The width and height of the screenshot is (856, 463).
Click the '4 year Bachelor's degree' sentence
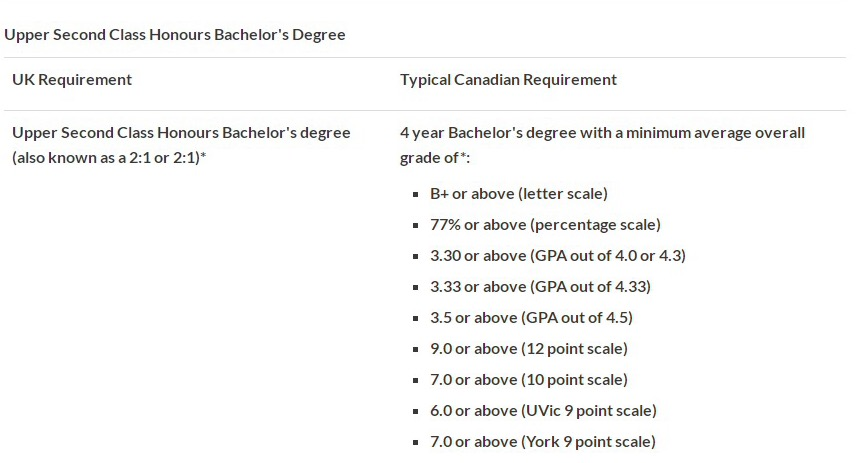coord(602,133)
